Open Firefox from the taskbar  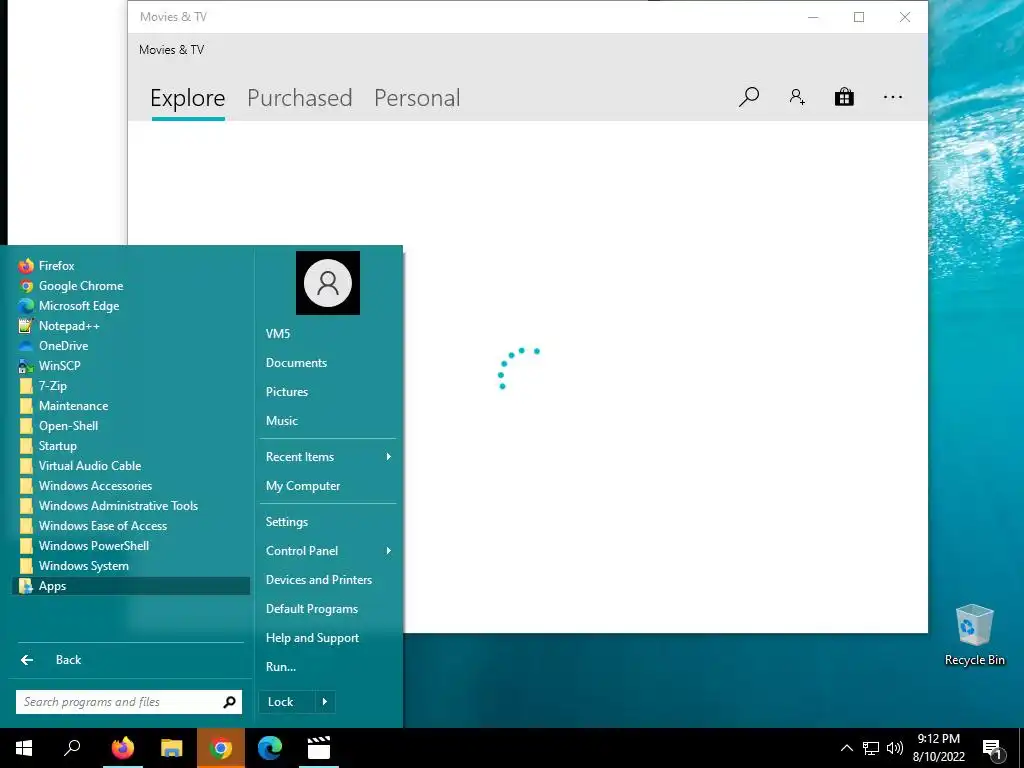click(x=122, y=748)
